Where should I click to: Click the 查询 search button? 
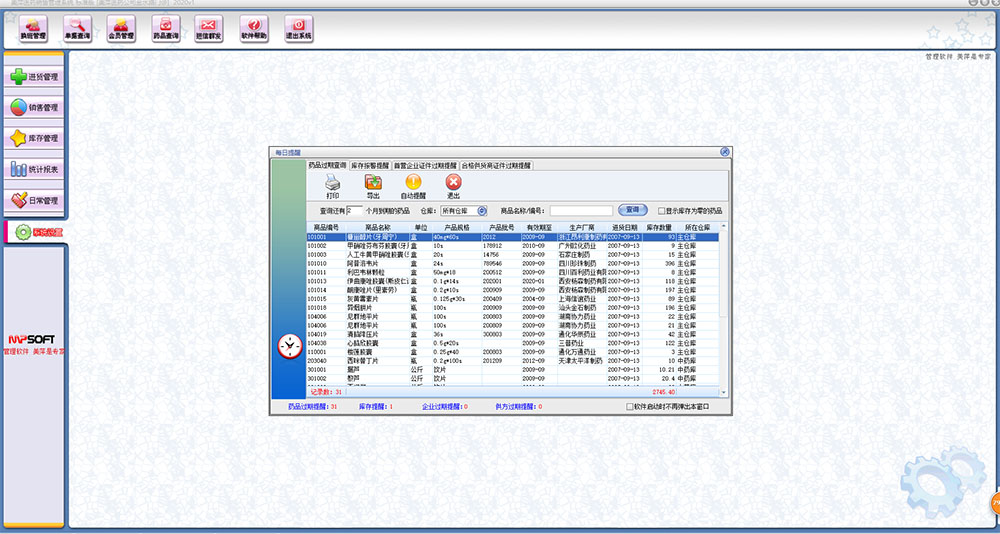(632, 210)
